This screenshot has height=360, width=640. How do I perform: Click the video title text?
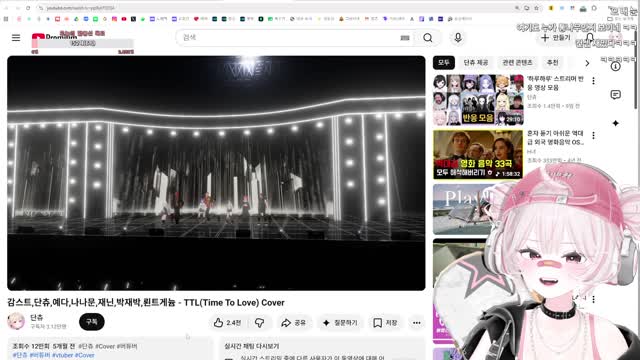click(x=146, y=303)
